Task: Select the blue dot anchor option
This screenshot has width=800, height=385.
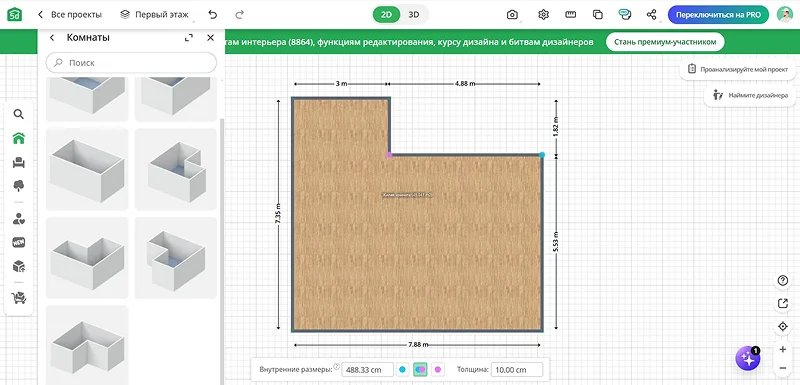Action: tap(403, 370)
